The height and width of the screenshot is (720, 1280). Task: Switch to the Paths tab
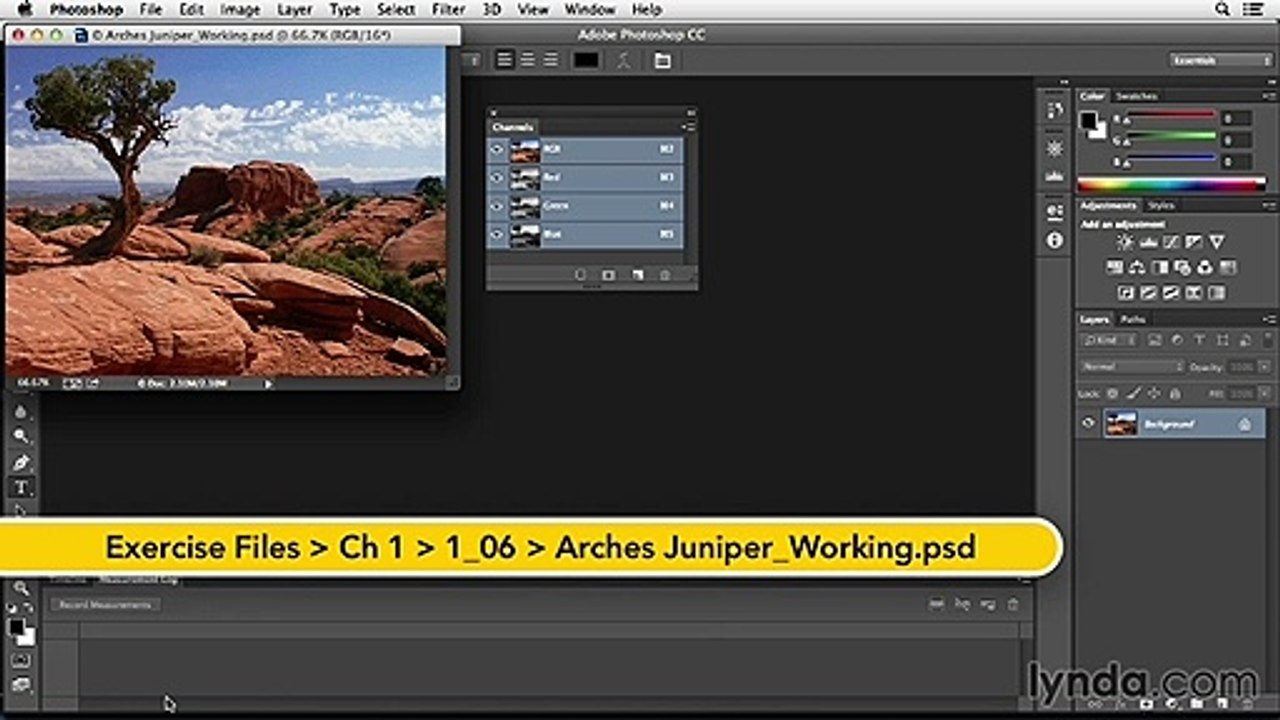coord(1133,319)
